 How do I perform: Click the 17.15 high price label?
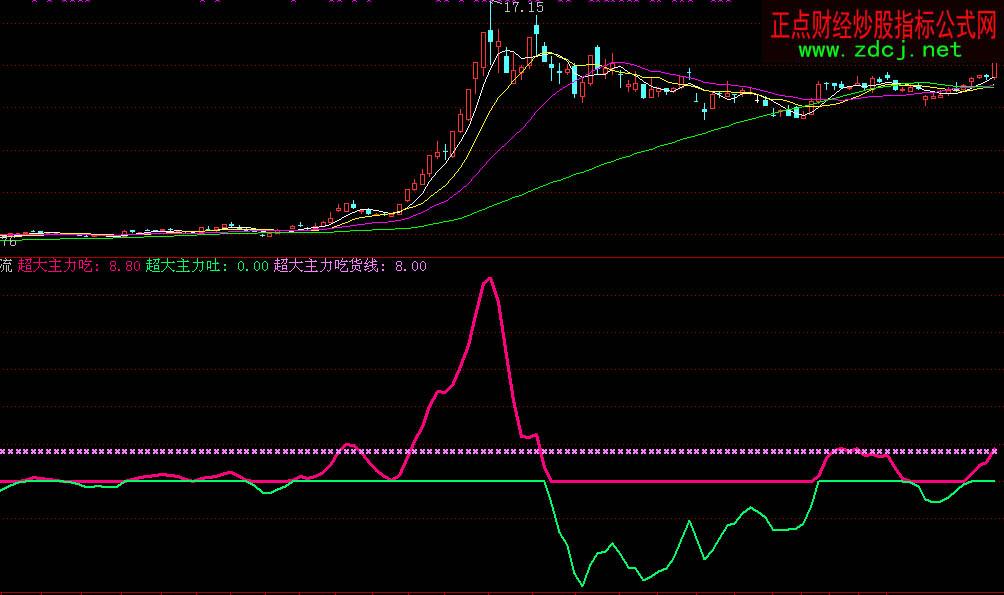[x=523, y=8]
